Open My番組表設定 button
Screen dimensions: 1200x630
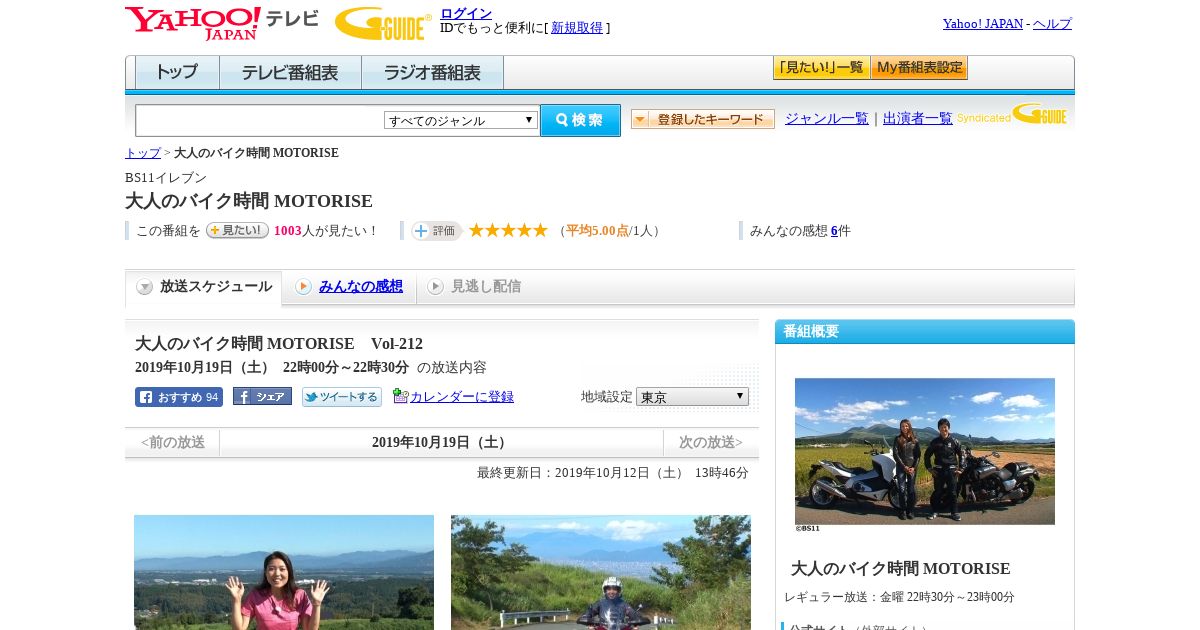920,68
